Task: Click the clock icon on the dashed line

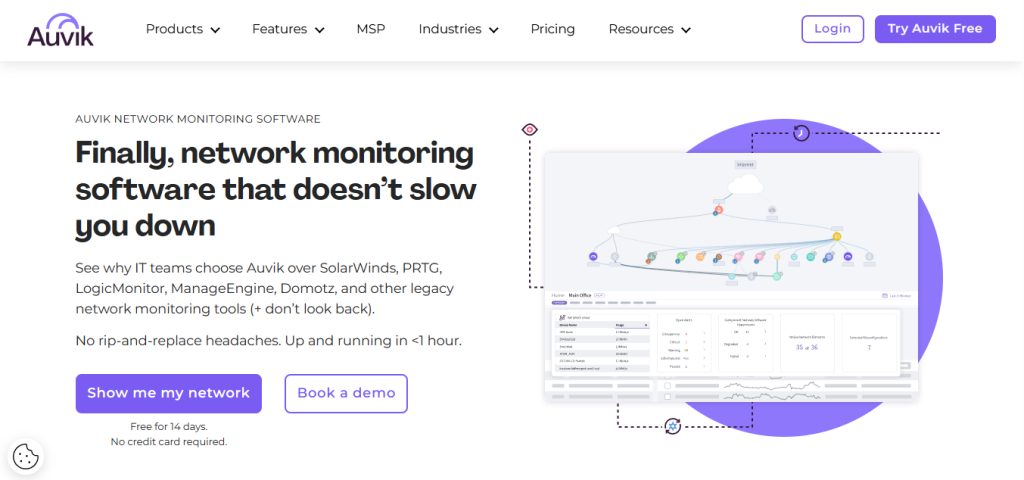Action: tap(801, 133)
